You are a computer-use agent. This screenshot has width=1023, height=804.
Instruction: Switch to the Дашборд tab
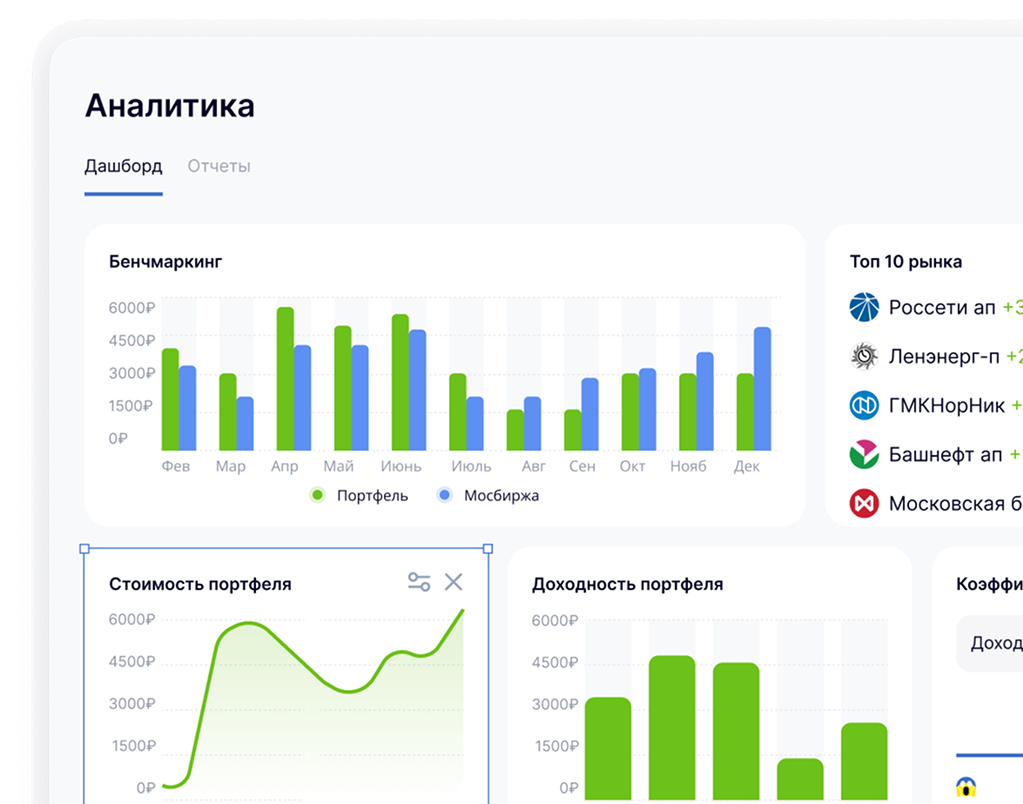click(123, 166)
